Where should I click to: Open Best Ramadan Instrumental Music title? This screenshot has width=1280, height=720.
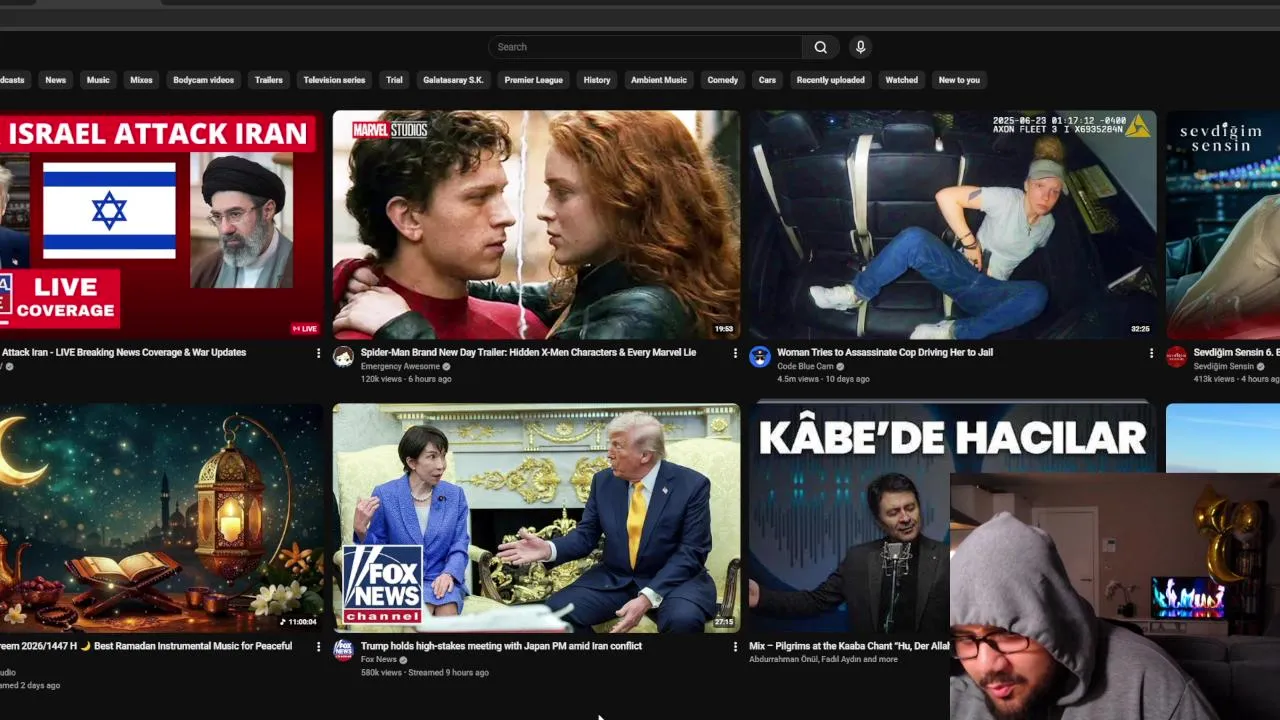click(x=146, y=646)
